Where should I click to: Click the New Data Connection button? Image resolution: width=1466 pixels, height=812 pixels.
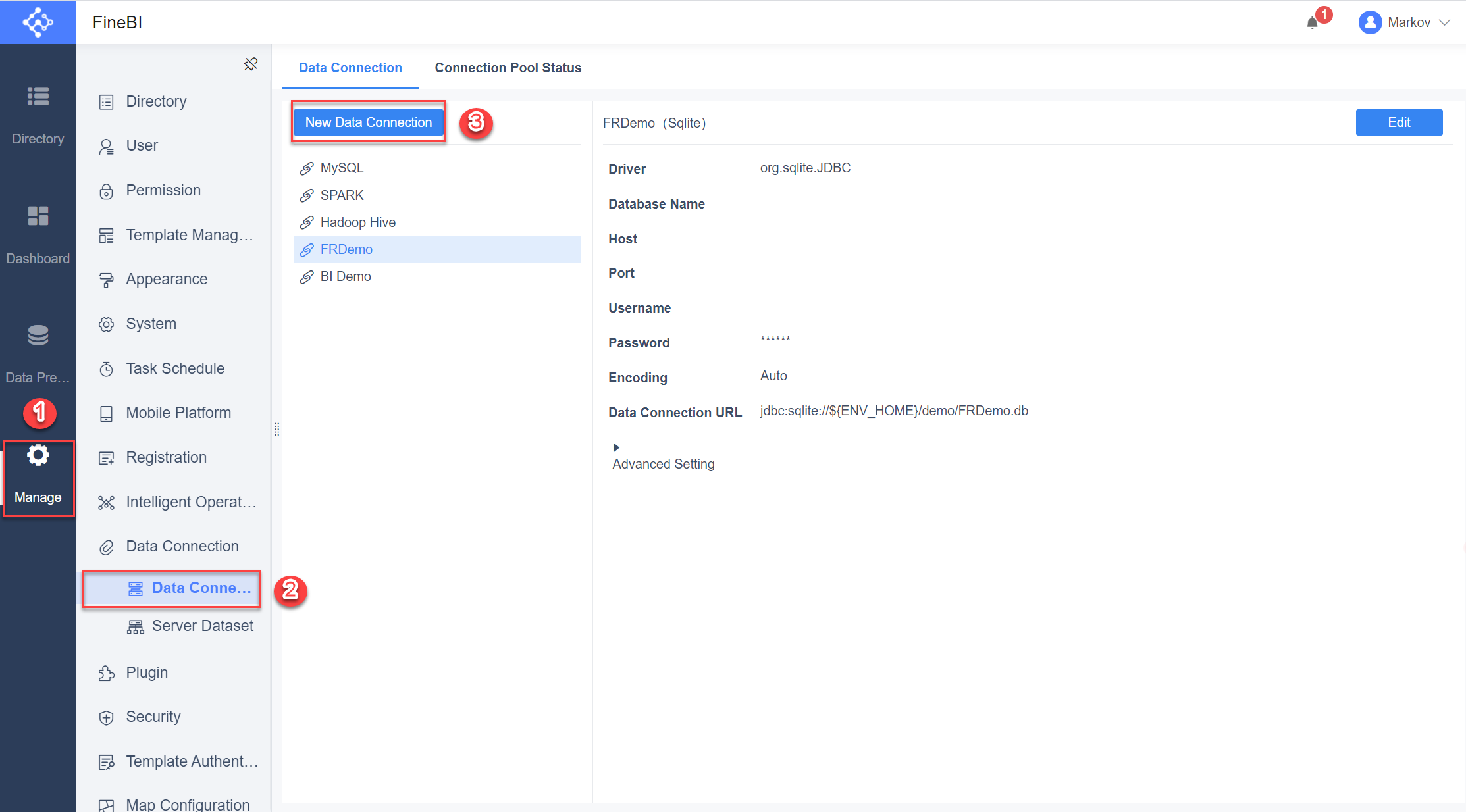(x=369, y=122)
